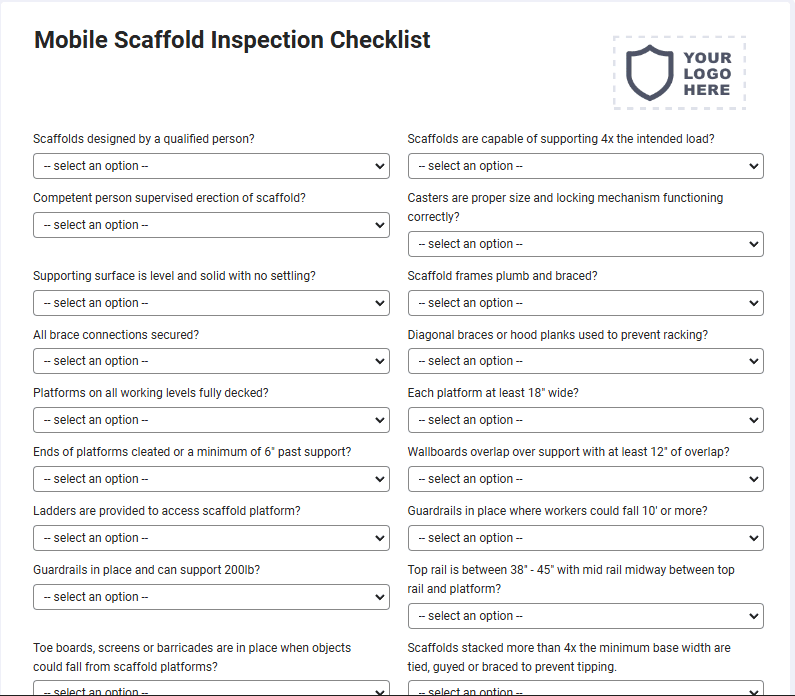Open Diagonal braces or hood planks dropdown
The image size is (795, 696).
coord(586,361)
